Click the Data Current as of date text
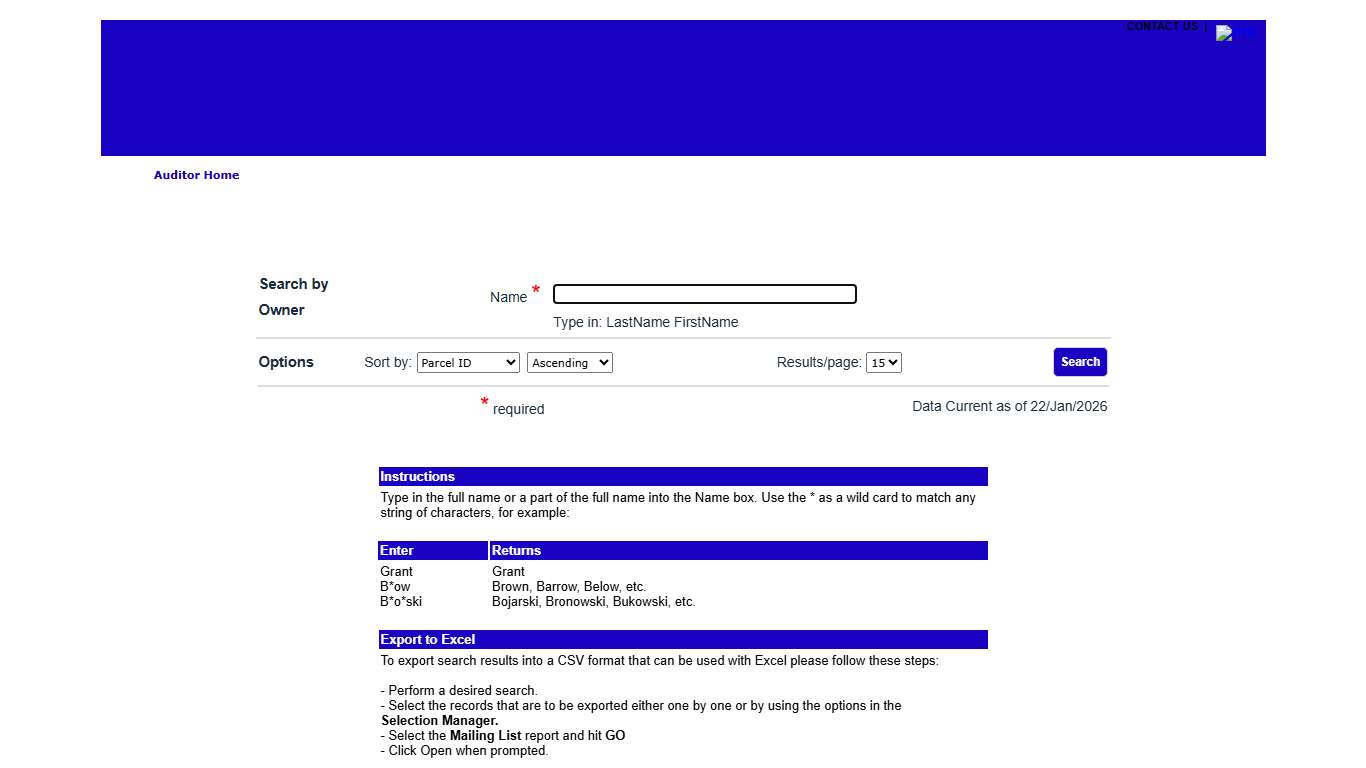1366x768 pixels. [1009, 407]
